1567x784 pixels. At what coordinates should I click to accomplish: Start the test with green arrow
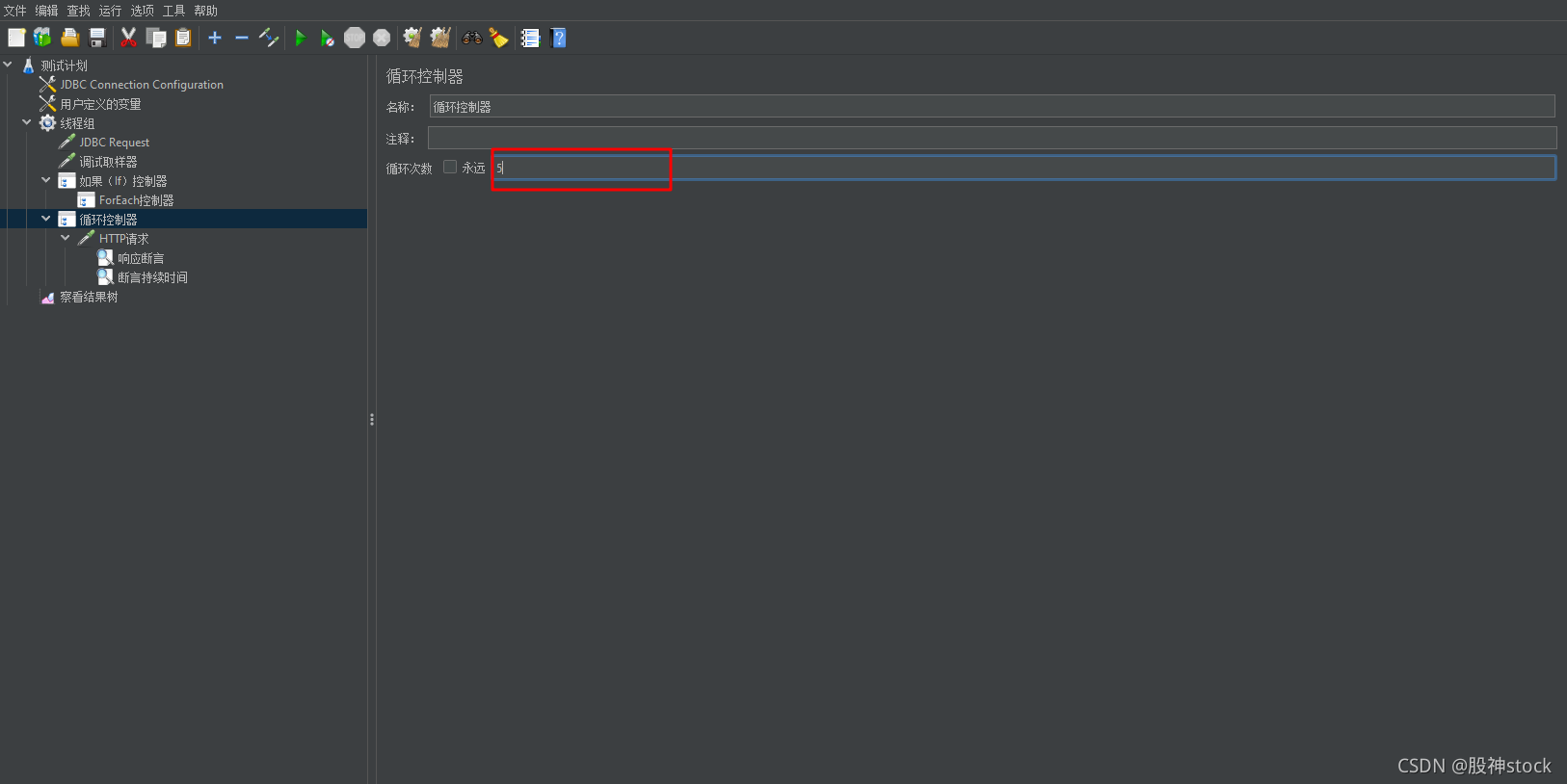point(301,38)
